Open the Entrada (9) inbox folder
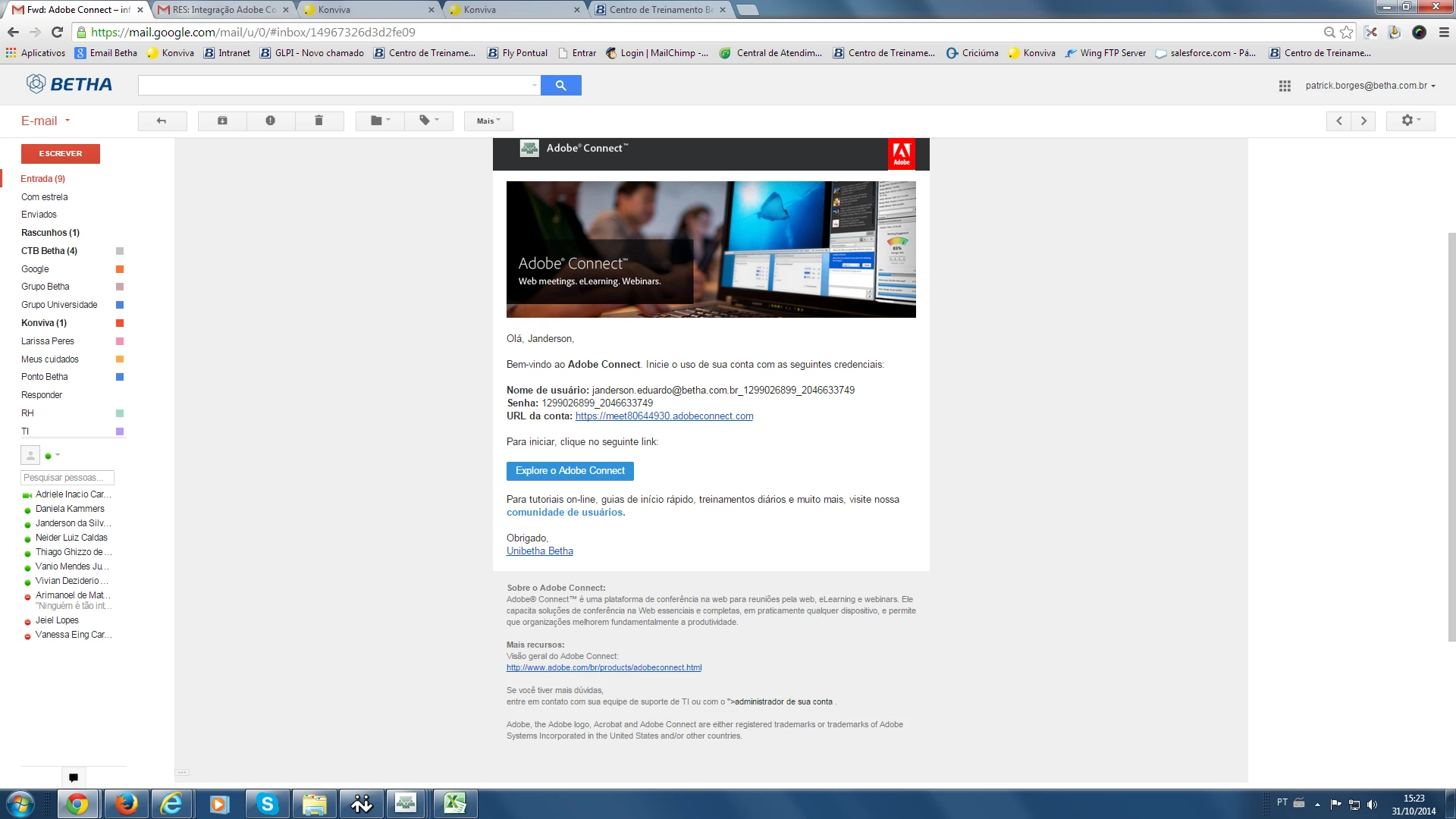1456x819 pixels. coord(42,179)
